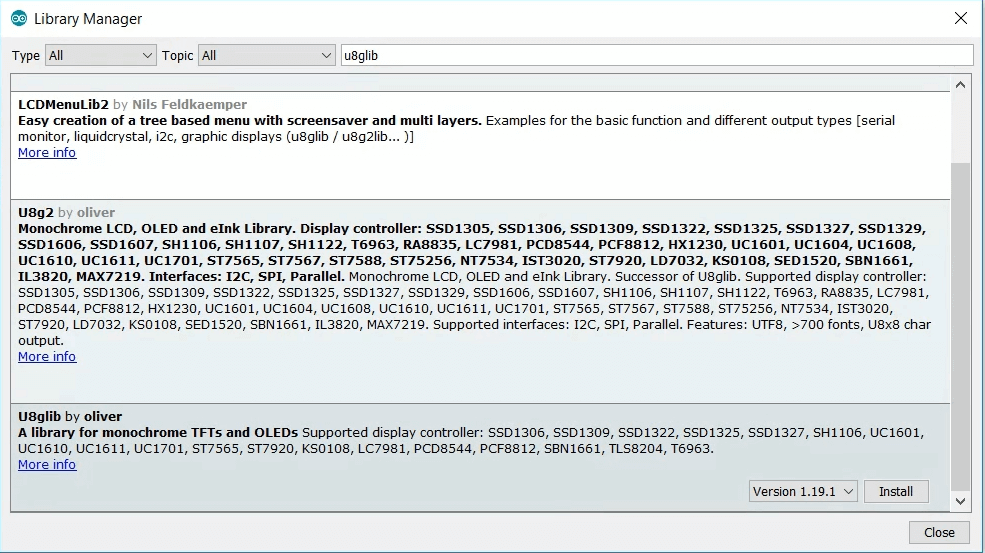
Task: Click the Arduino logo icon in title bar
Action: pyautogui.click(x=19, y=18)
